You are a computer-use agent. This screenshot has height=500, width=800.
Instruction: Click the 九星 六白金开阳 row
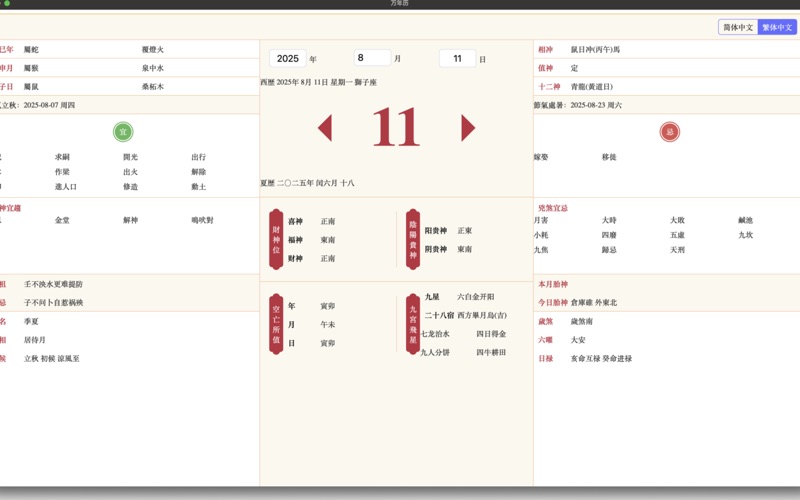[x=460, y=297]
